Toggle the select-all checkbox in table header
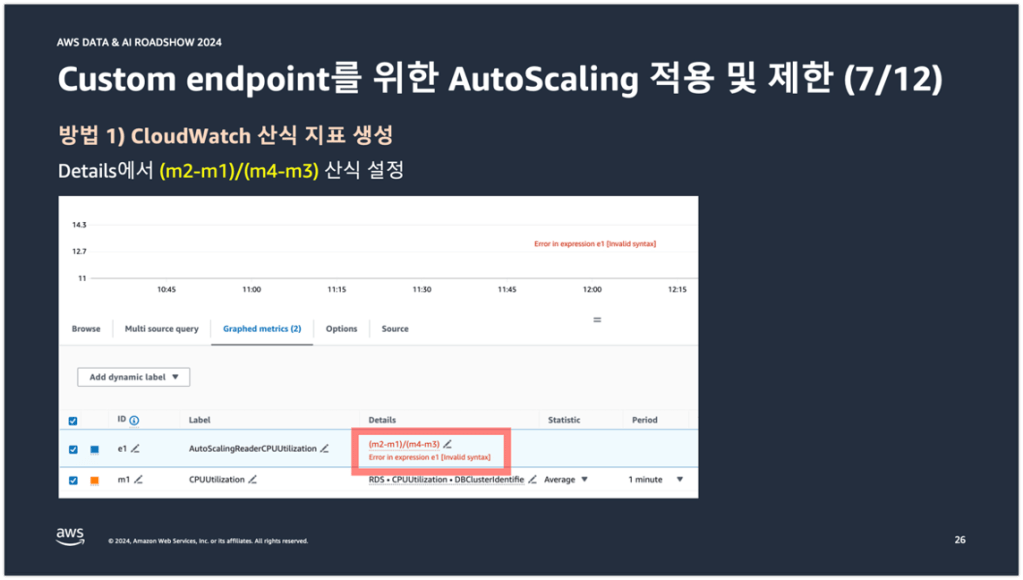 point(72,421)
